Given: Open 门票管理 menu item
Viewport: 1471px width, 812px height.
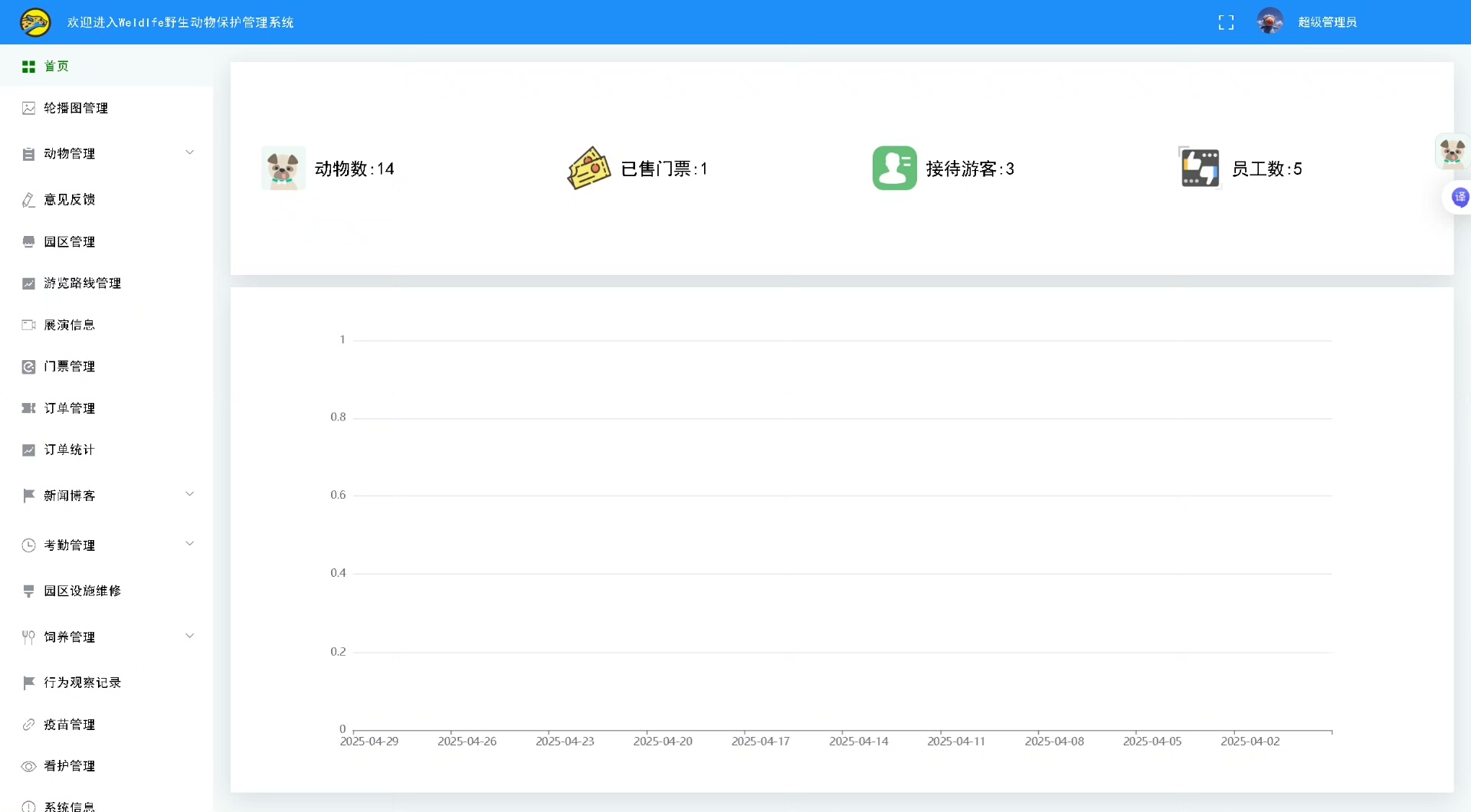Looking at the screenshot, I should click(x=106, y=367).
